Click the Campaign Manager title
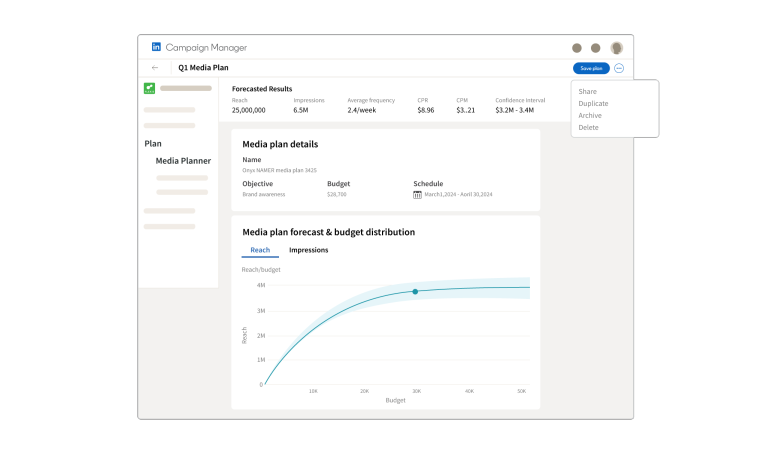 click(x=206, y=47)
